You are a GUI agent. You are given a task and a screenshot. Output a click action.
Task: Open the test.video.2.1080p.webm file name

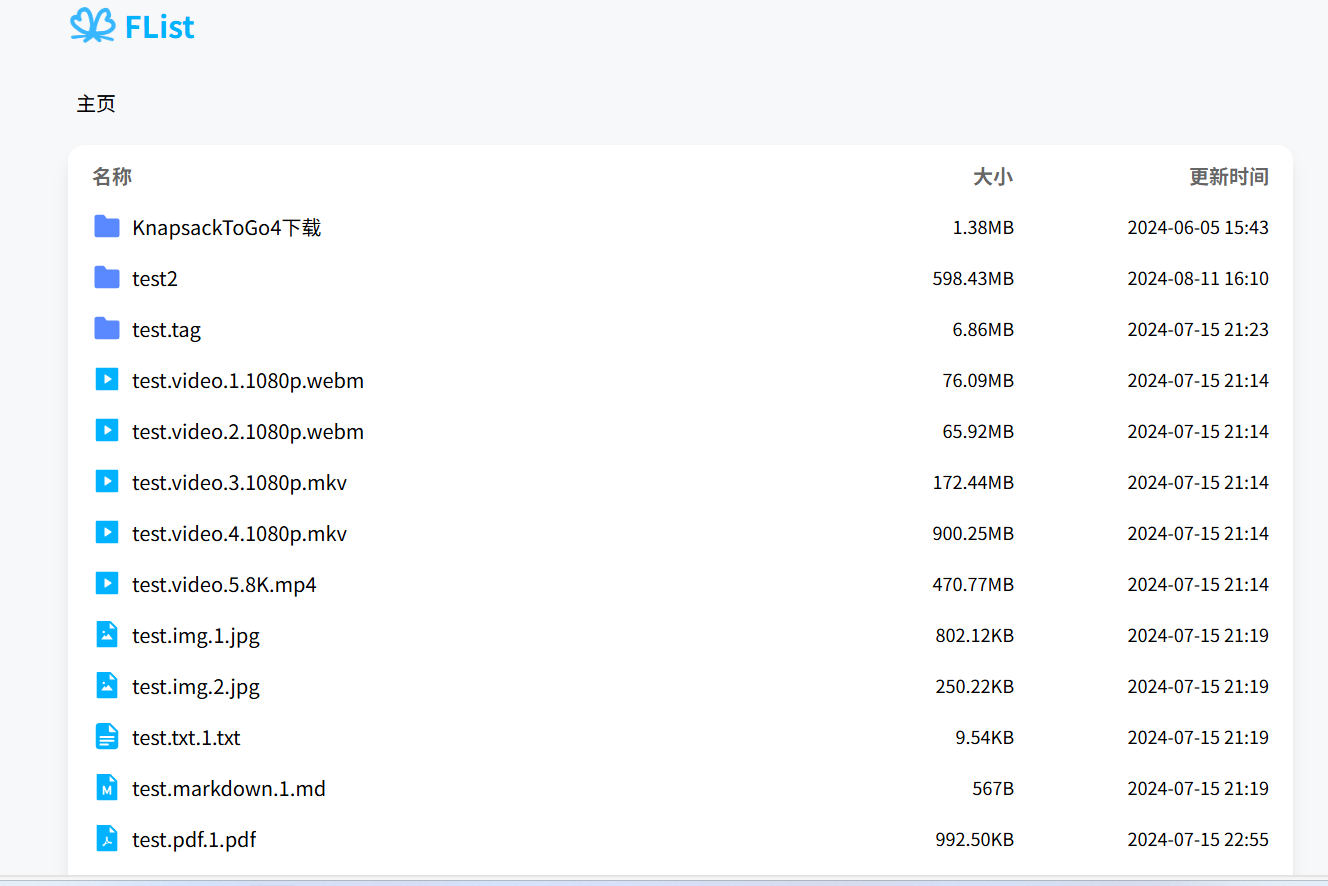[248, 432]
